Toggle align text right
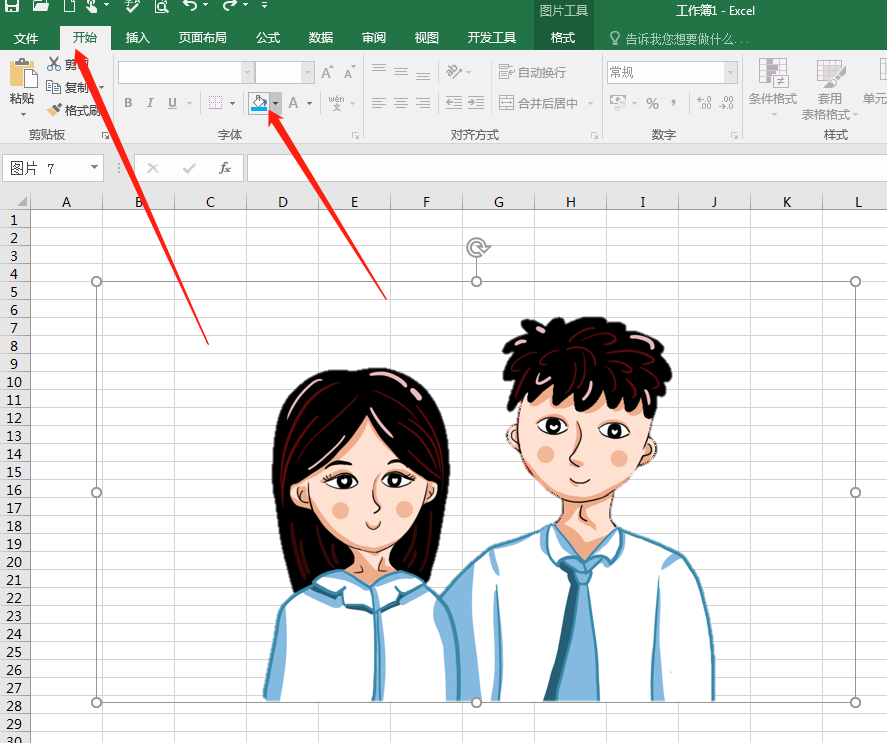 coord(423,102)
